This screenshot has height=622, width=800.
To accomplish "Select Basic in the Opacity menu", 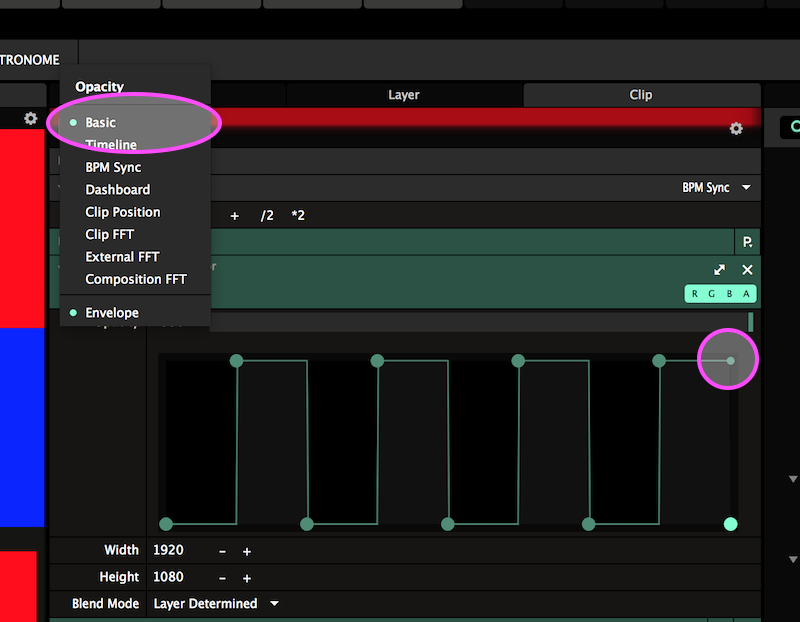I will (x=100, y=122).
